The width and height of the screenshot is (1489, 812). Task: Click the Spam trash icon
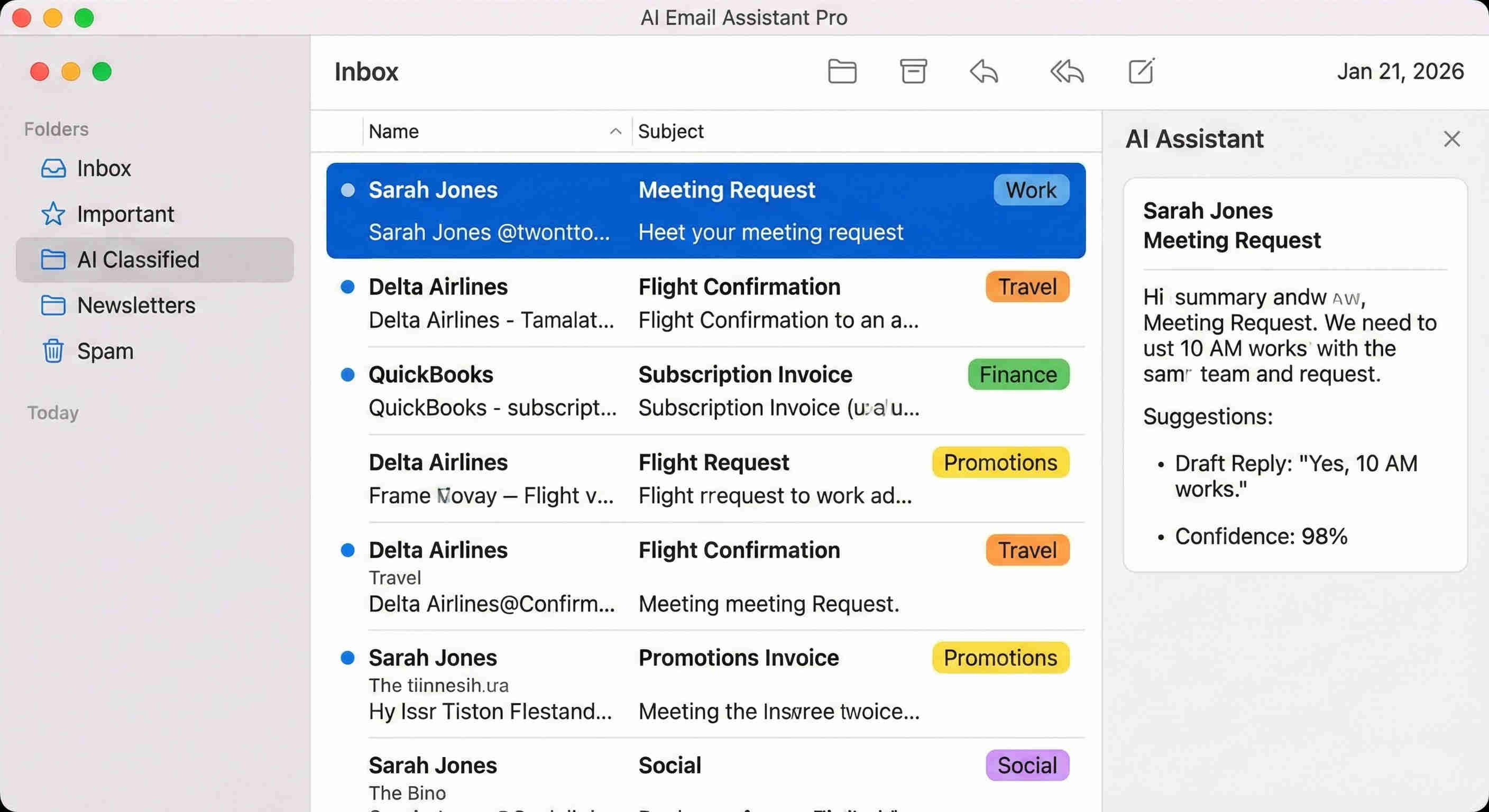tap(53, 351)
